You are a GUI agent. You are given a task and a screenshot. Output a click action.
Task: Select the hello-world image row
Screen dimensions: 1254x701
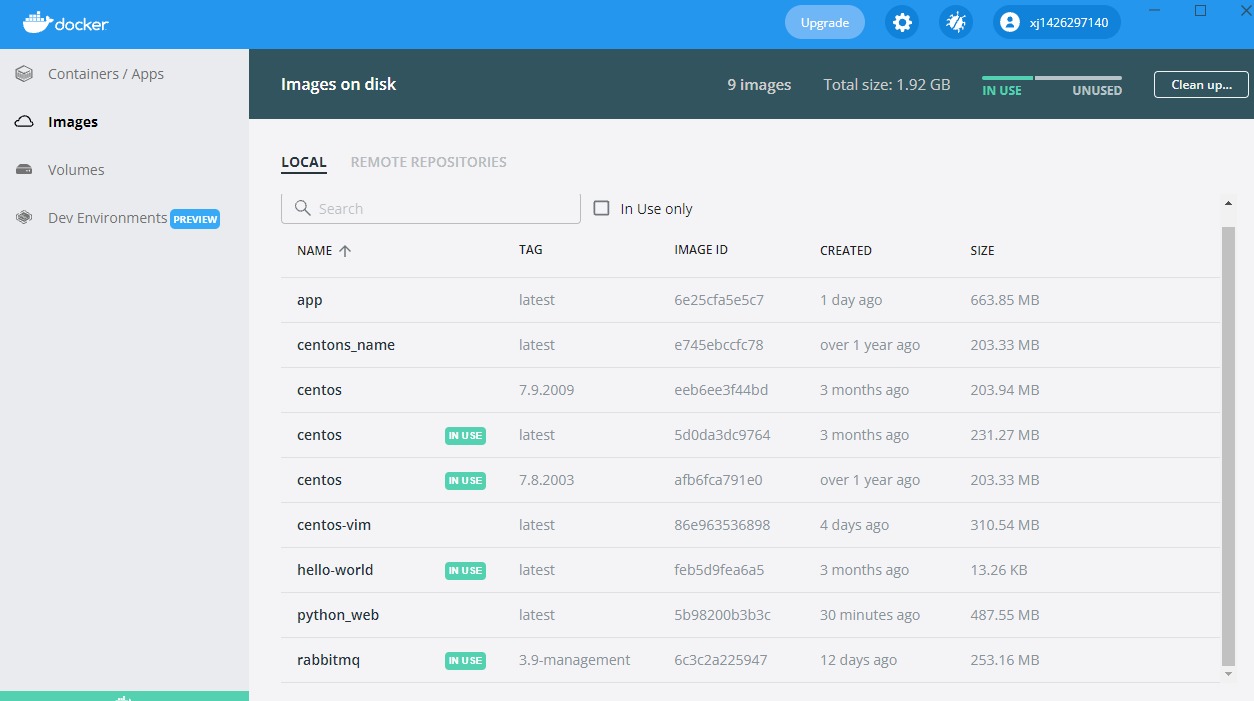[x=750, y=570]
